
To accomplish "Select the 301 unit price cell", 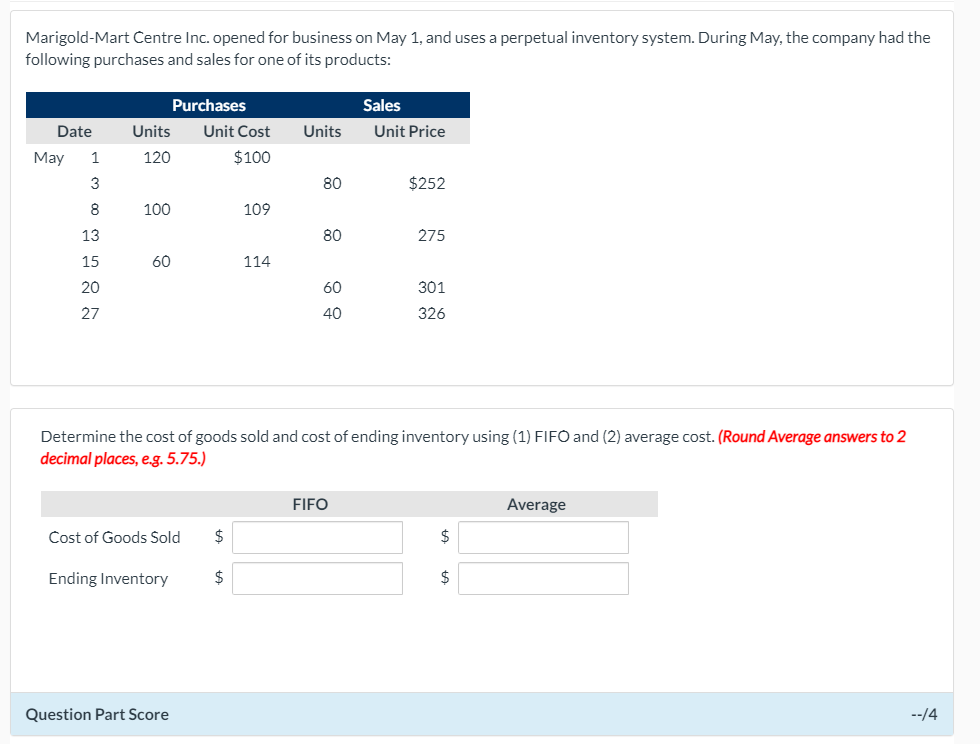I will tap(431, 288).
